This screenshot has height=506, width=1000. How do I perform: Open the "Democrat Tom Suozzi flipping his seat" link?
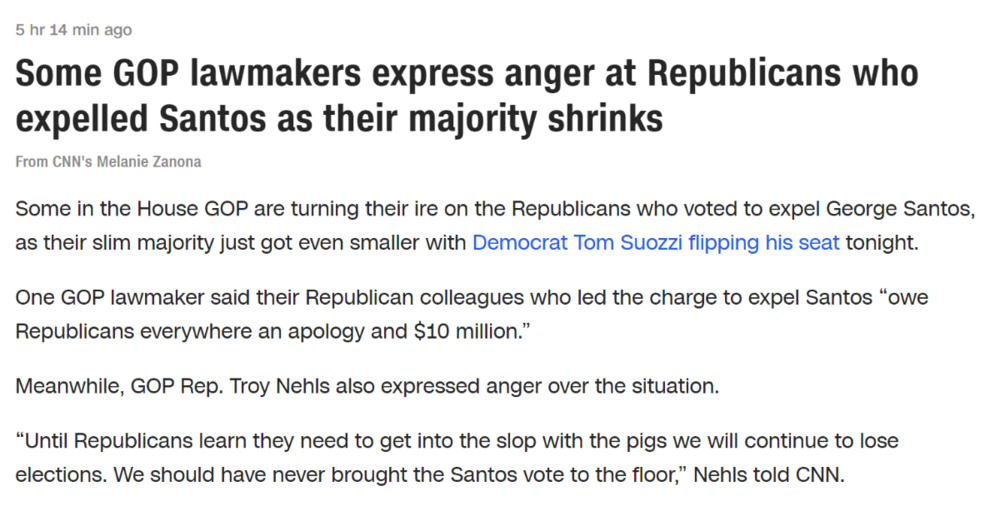pos(656,243)
